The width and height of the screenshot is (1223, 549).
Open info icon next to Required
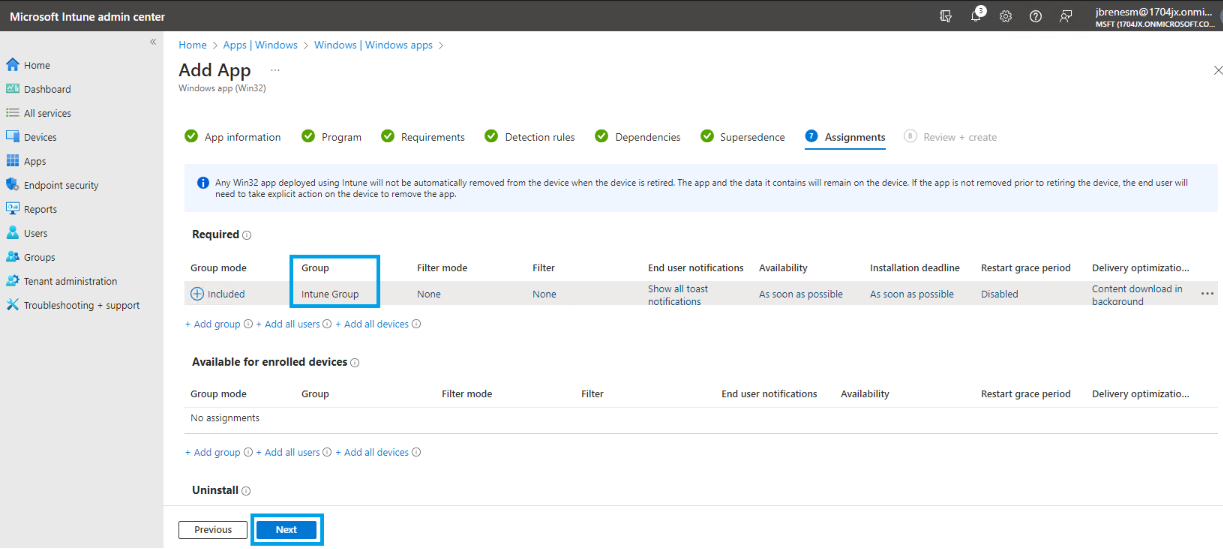[247, 235]
